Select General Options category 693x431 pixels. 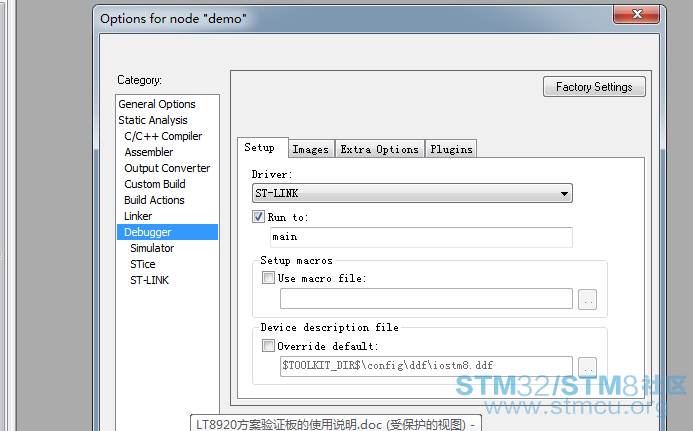157,104
